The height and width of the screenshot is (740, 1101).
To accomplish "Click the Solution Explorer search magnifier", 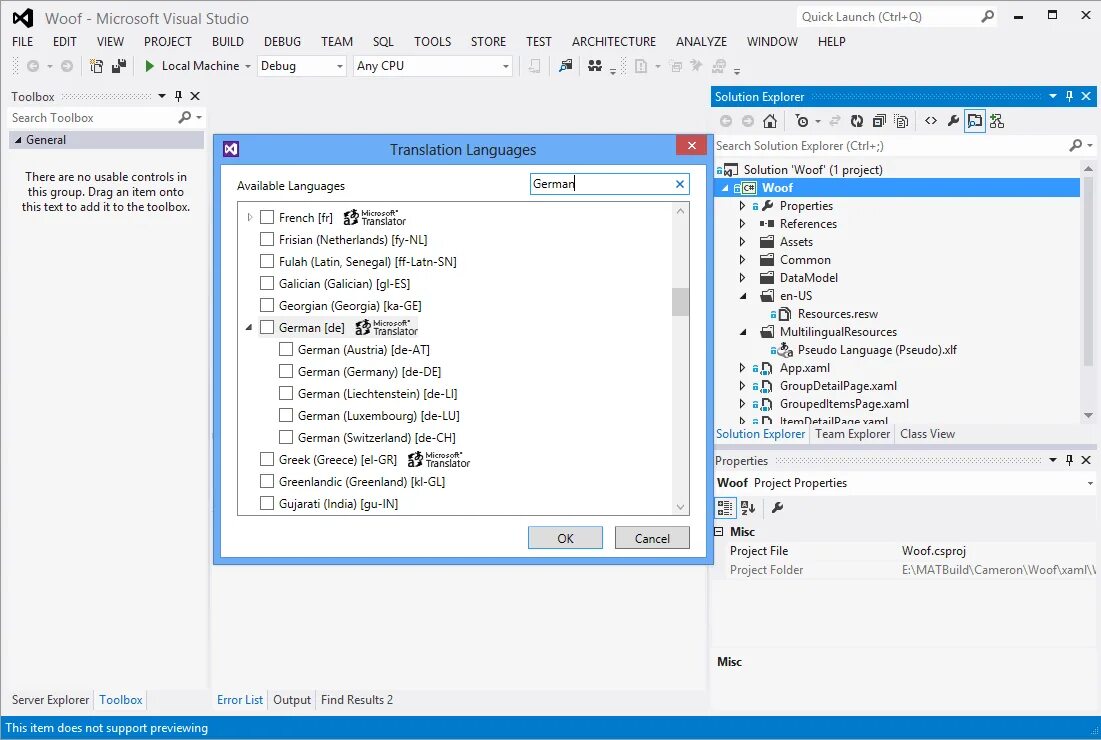I will click(x=1076, y=145).
